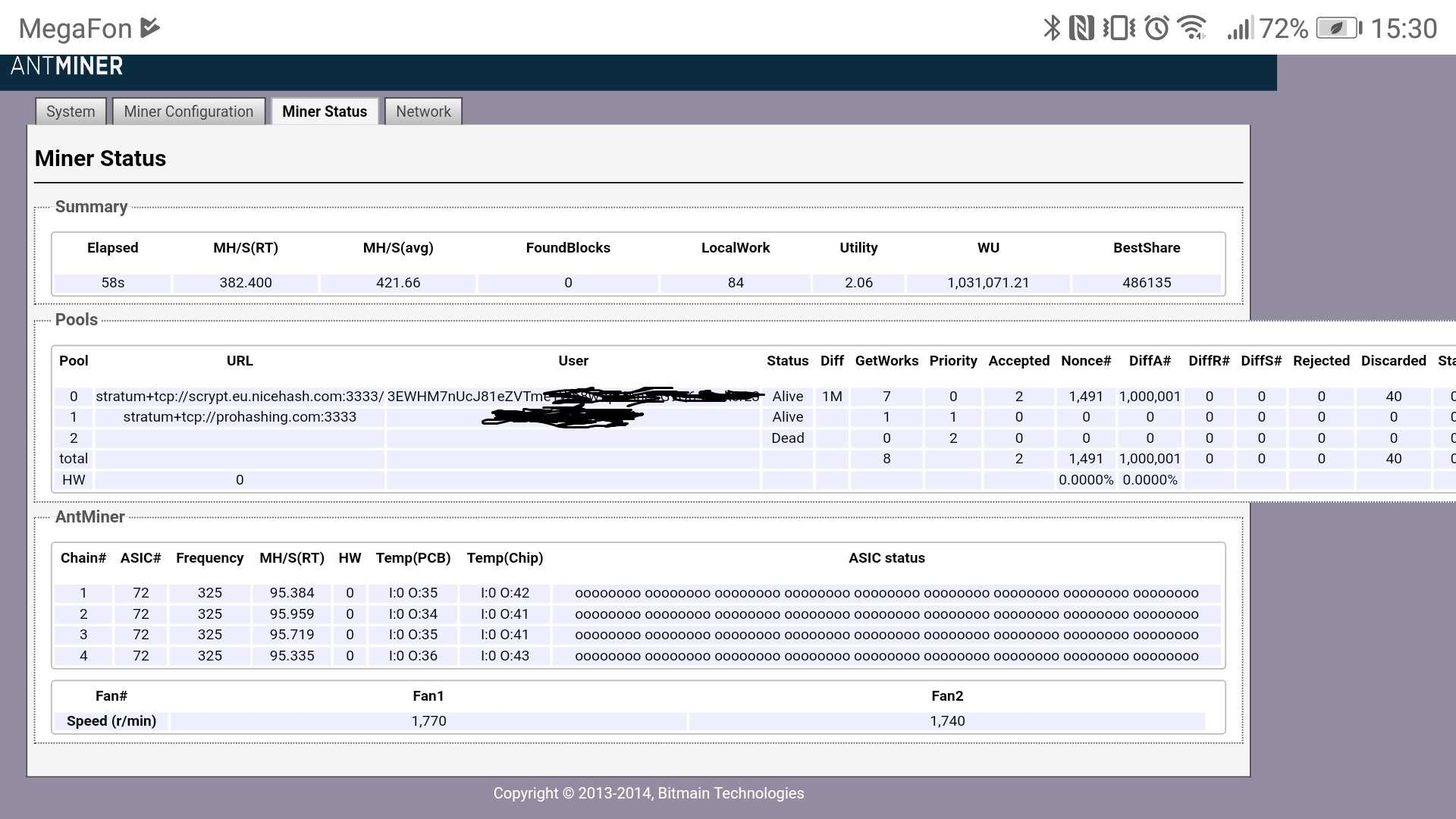The image size is (1456, 819).
Task: Click Utility value 2.06
Action: pos(858,283)
